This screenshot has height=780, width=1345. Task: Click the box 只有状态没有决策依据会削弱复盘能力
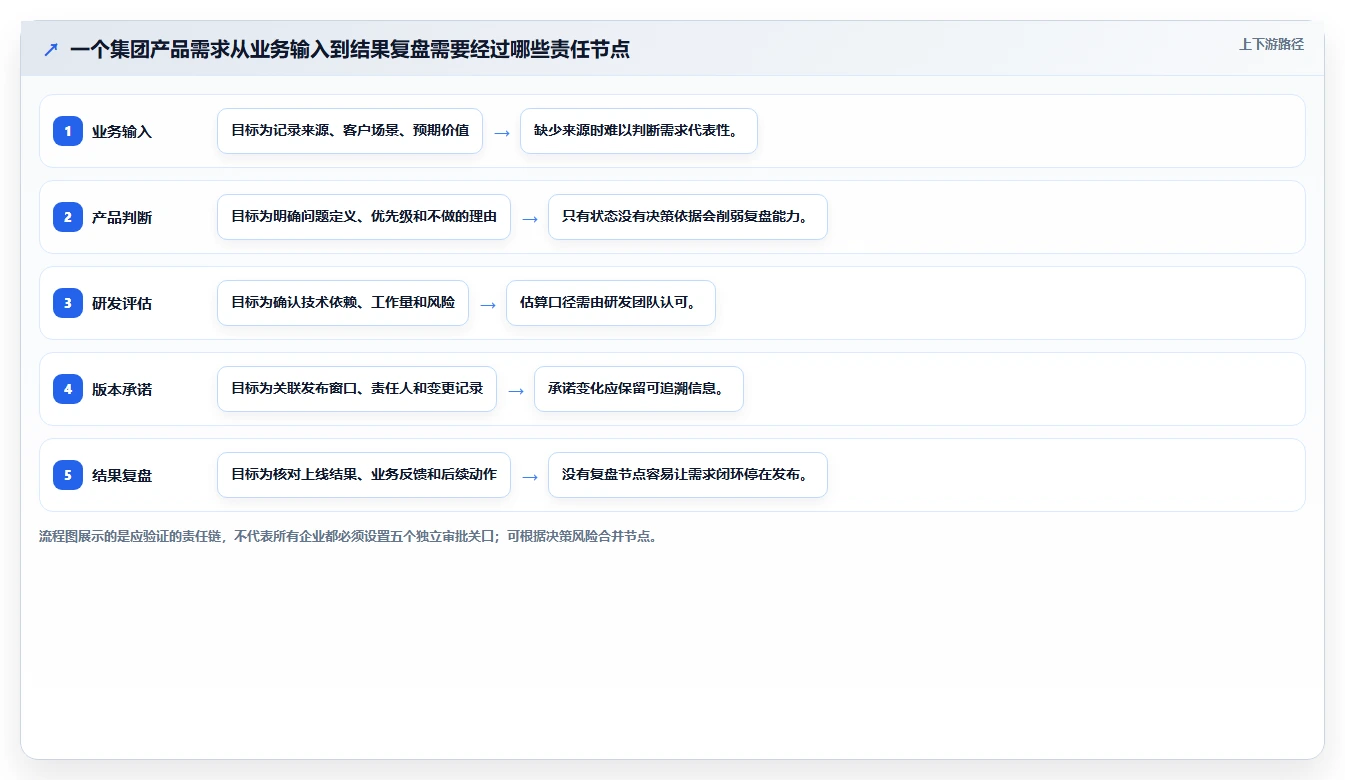tap(688, 217)
